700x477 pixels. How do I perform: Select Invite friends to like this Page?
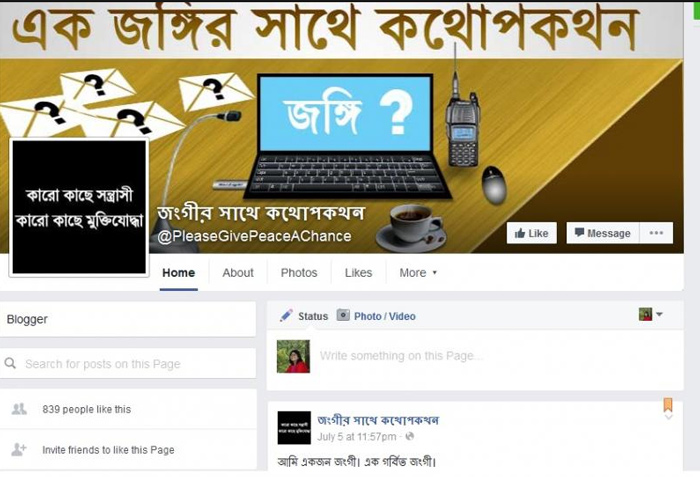click(108, 450)
